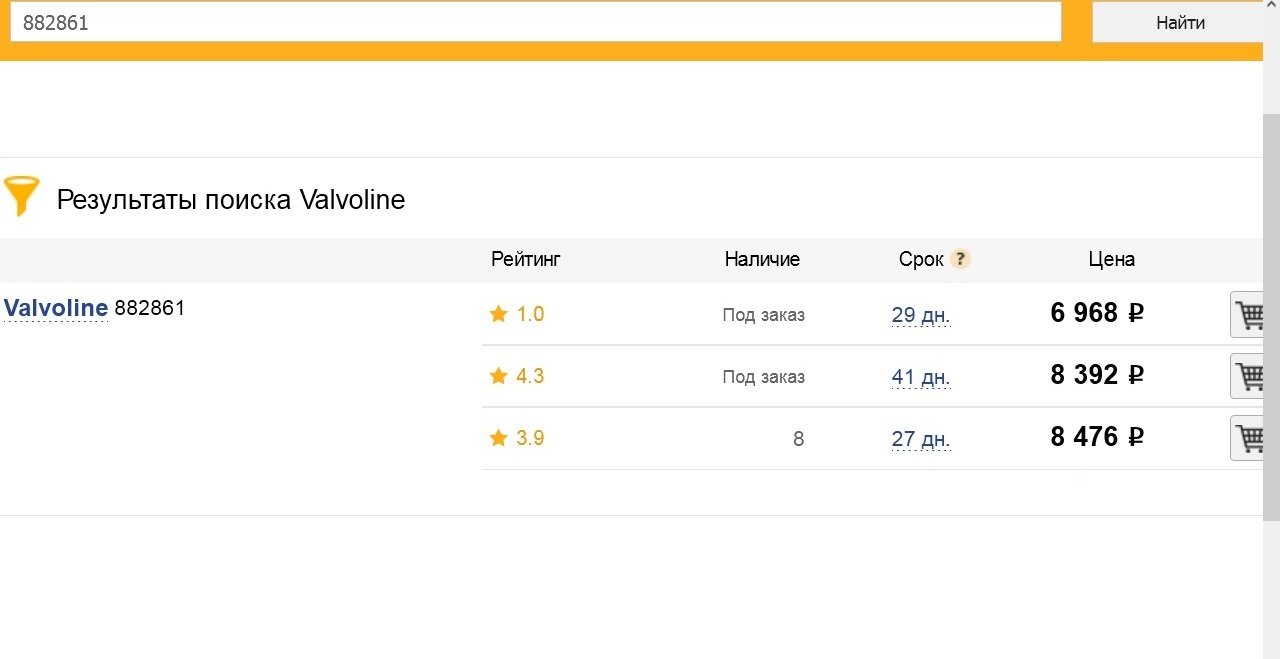This screenshot has width=1280, height=659.
Task: Add the 6 968 ₽ offer to cart
Action: click(x=1247, y=315)
